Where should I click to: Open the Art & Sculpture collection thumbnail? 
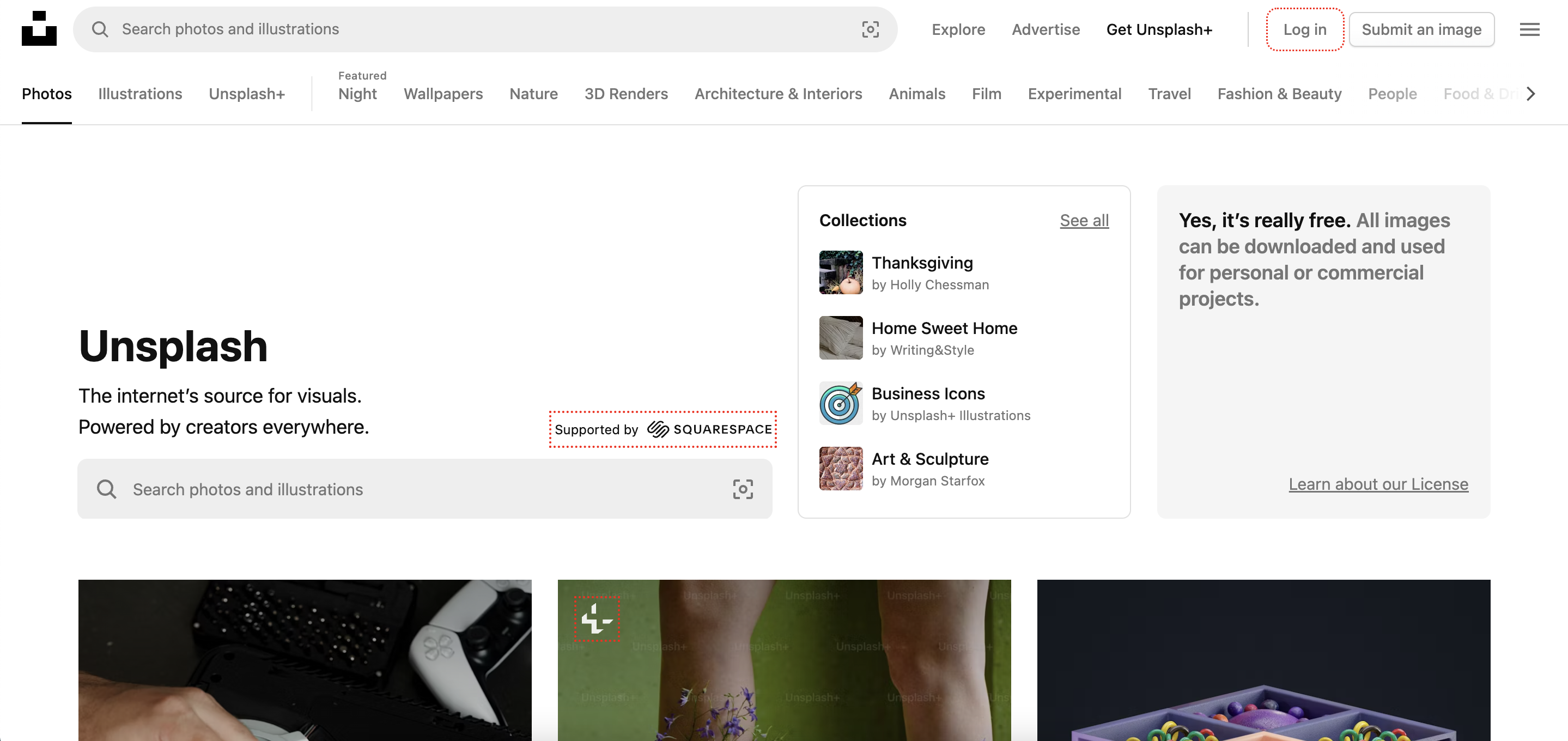tap(841, 469)
